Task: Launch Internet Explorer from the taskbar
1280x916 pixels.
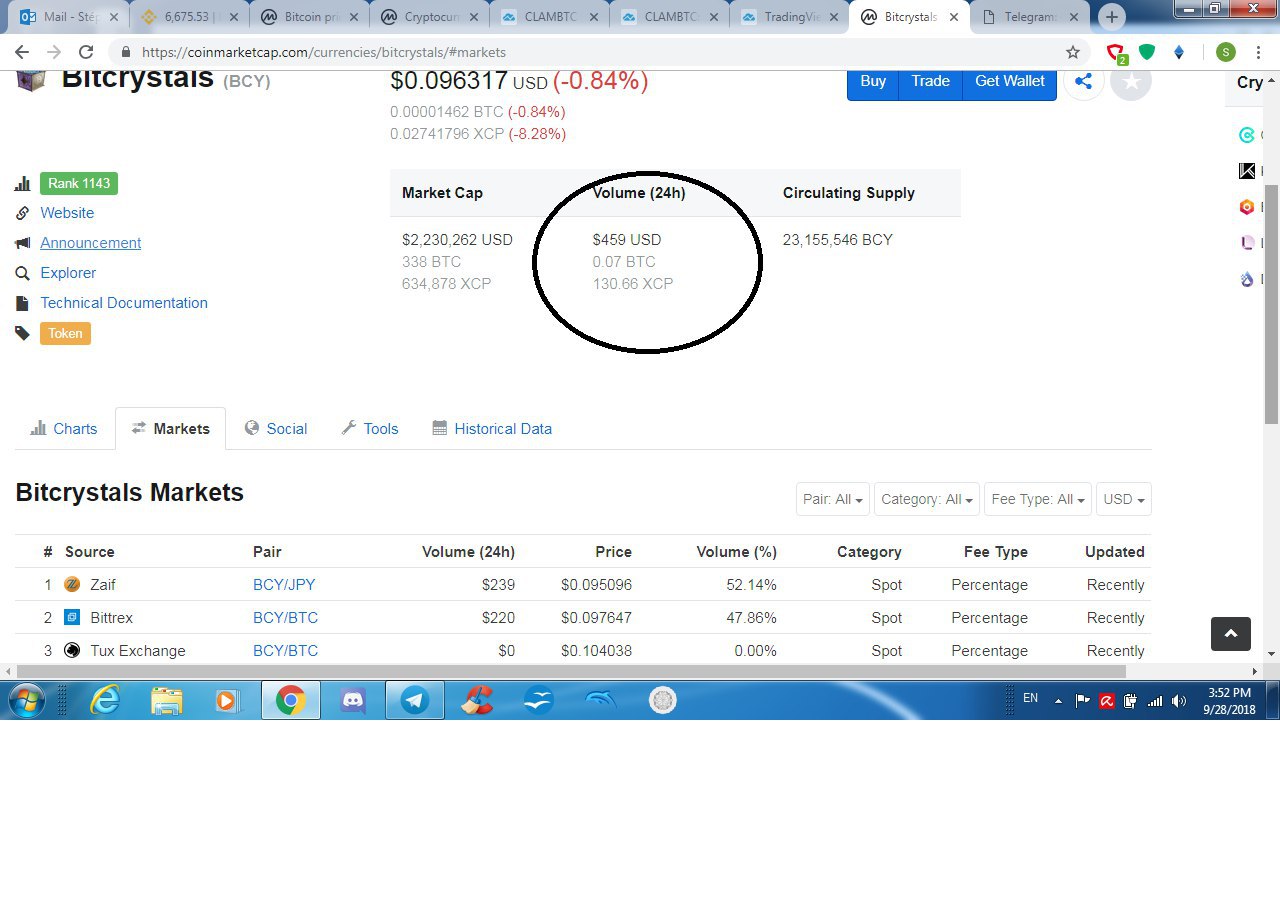Action: pos(105,700)
